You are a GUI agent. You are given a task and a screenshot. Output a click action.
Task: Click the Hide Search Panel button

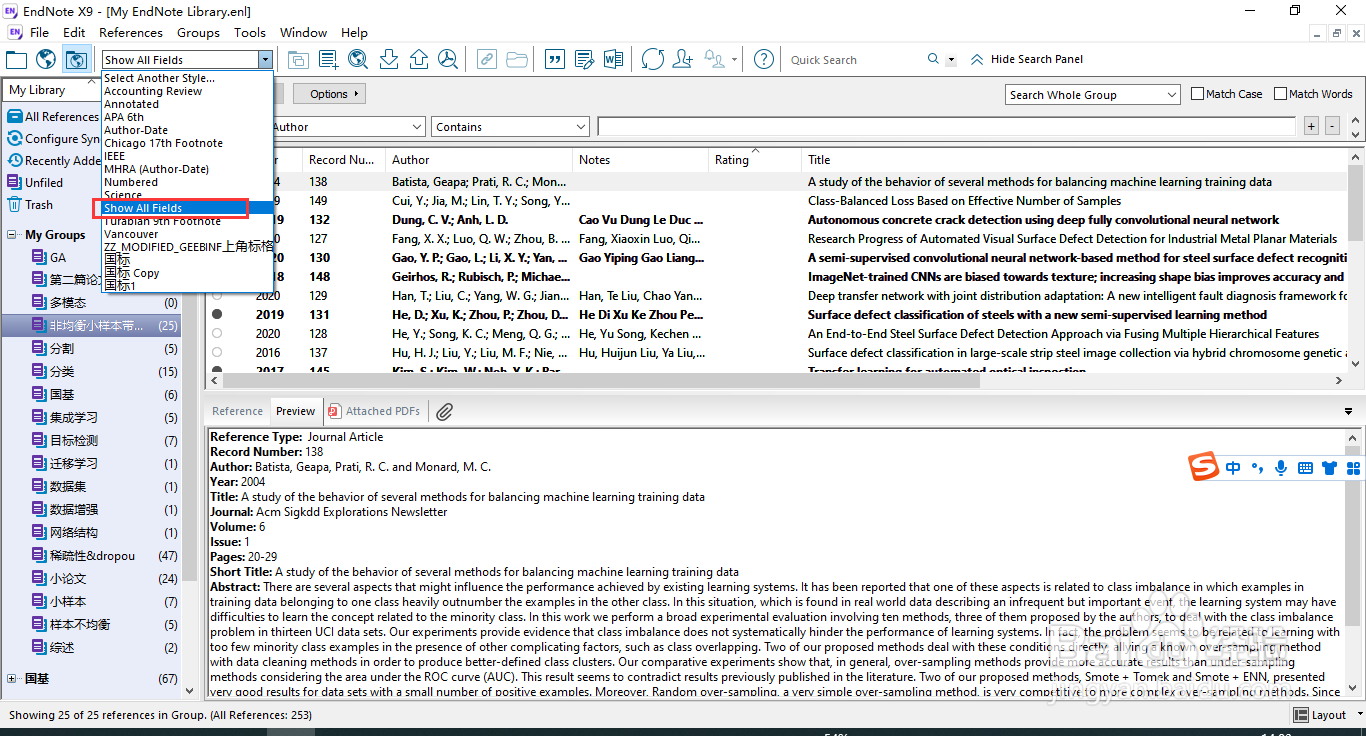tap(1027, 59)
